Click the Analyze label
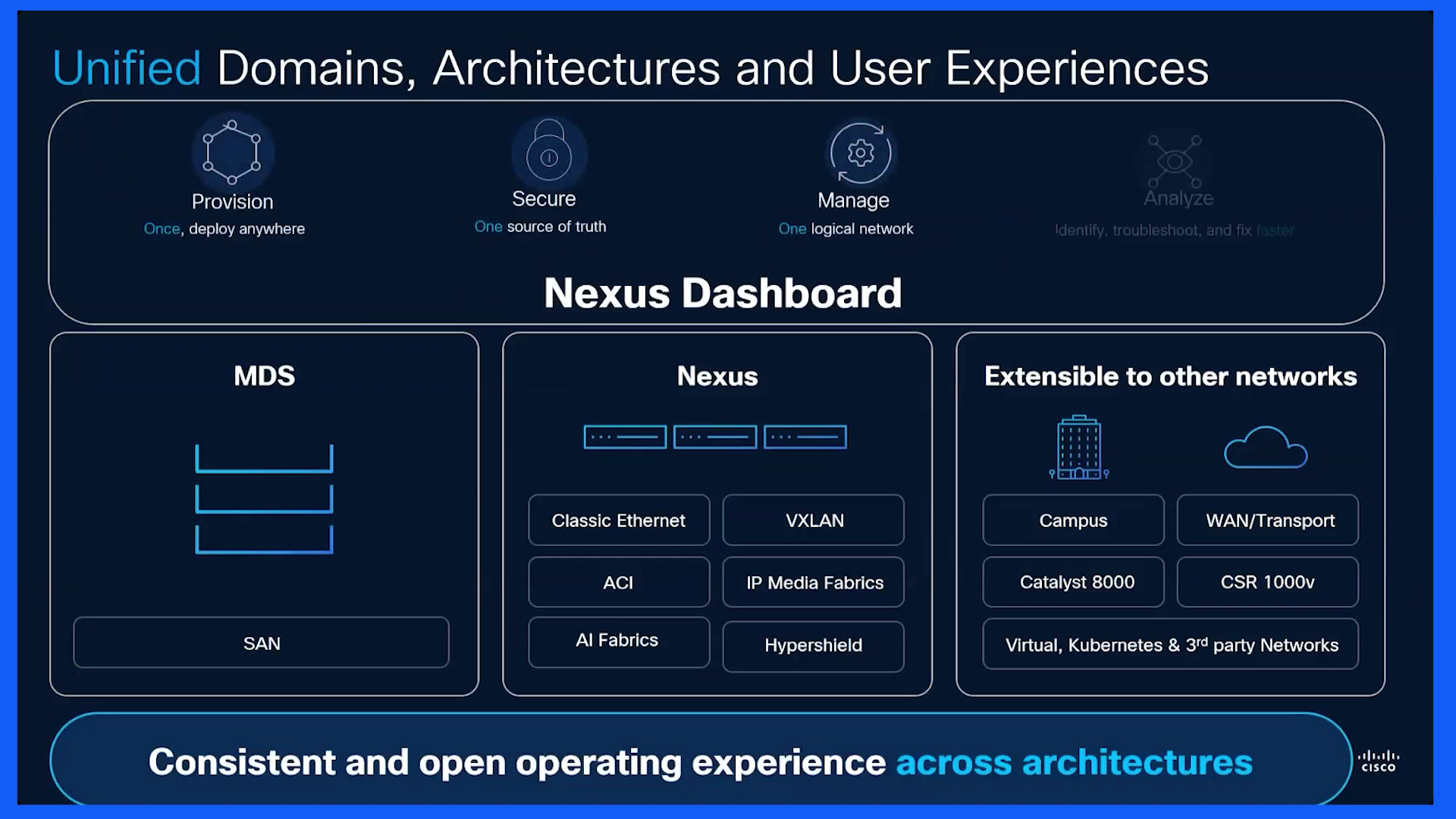1456x819 pixels. coord(1178,199)
